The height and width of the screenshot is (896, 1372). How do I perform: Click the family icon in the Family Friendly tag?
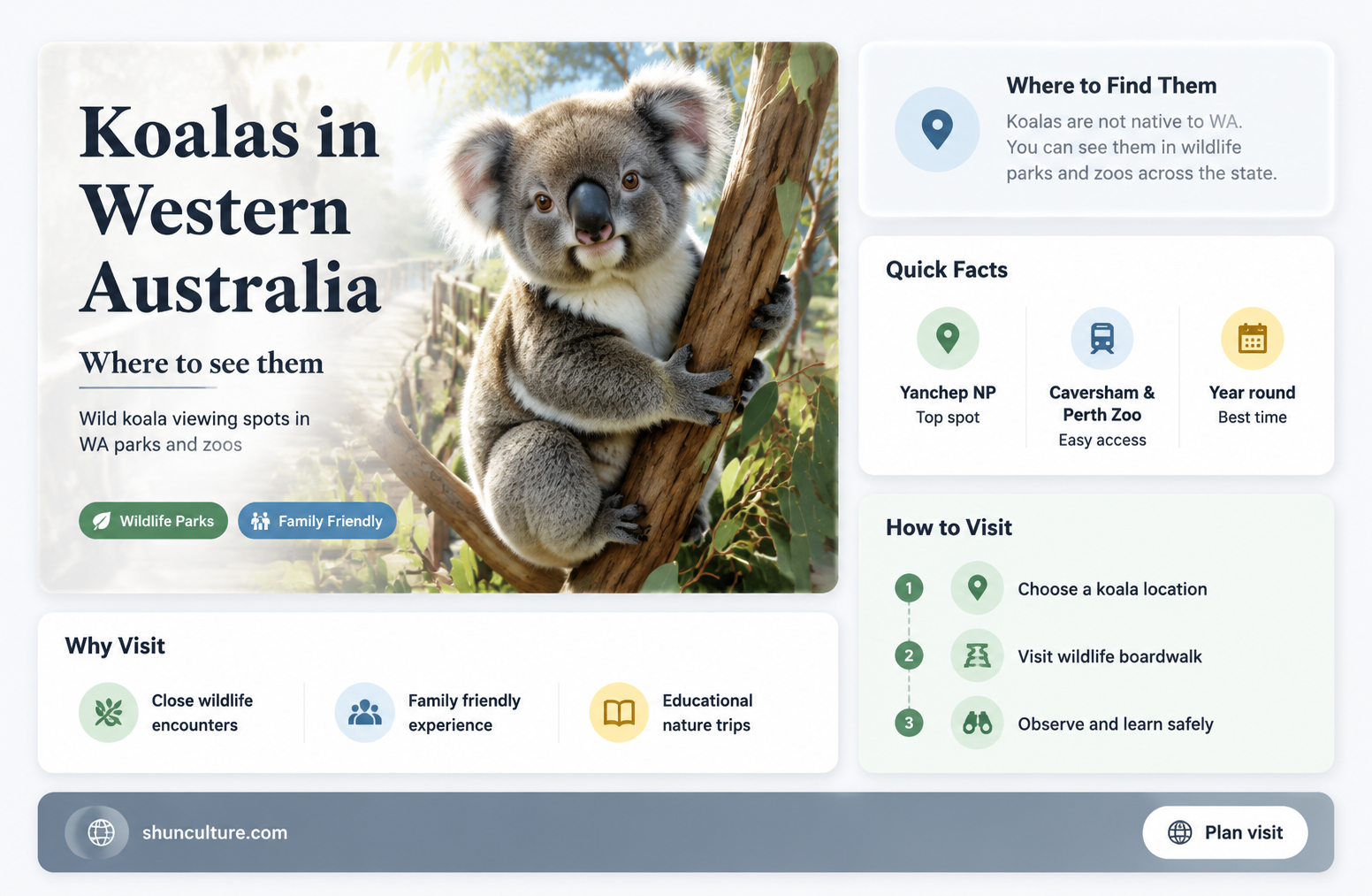click(260, 521)
